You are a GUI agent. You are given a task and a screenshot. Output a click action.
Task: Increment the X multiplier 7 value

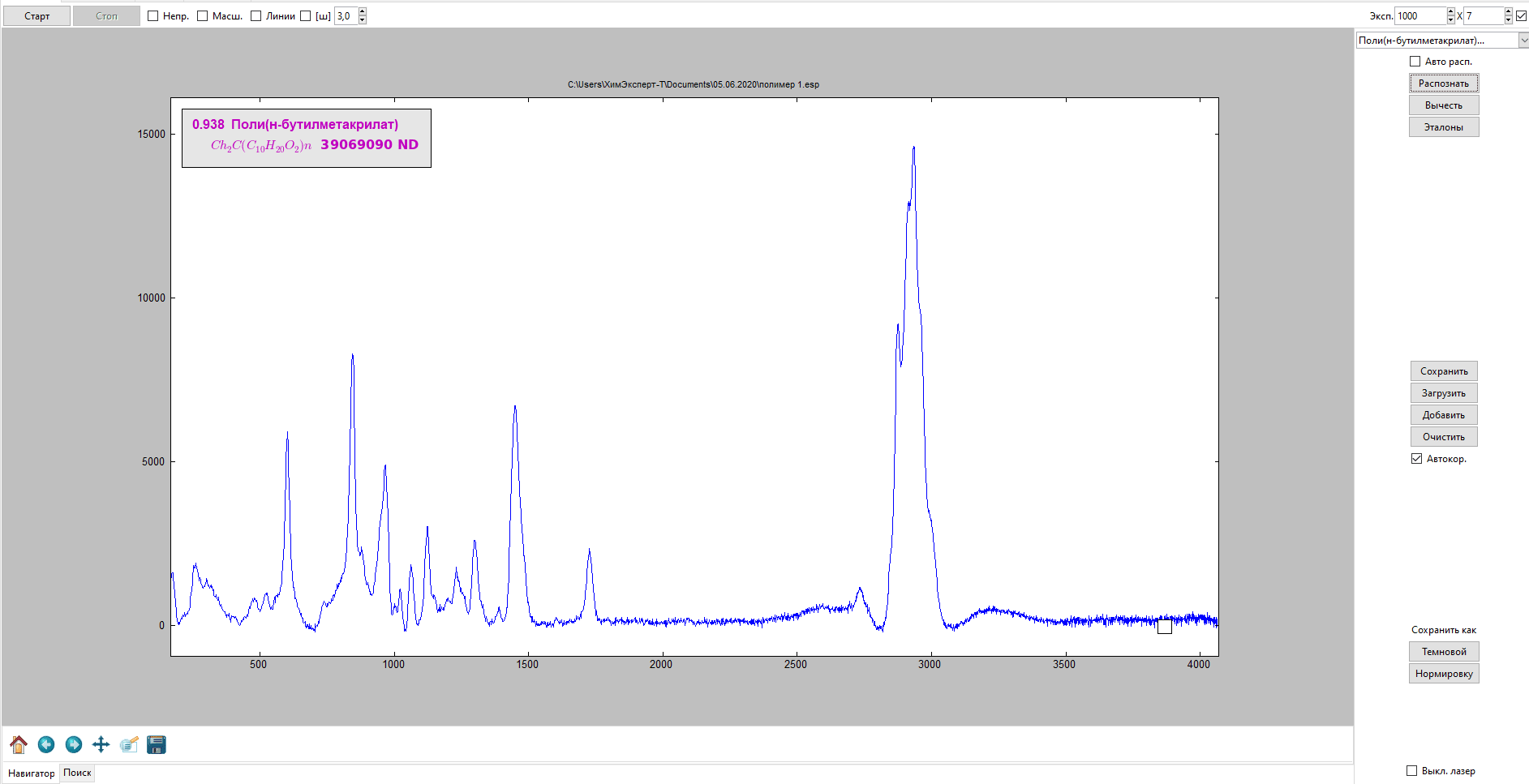pos(1509,12)
